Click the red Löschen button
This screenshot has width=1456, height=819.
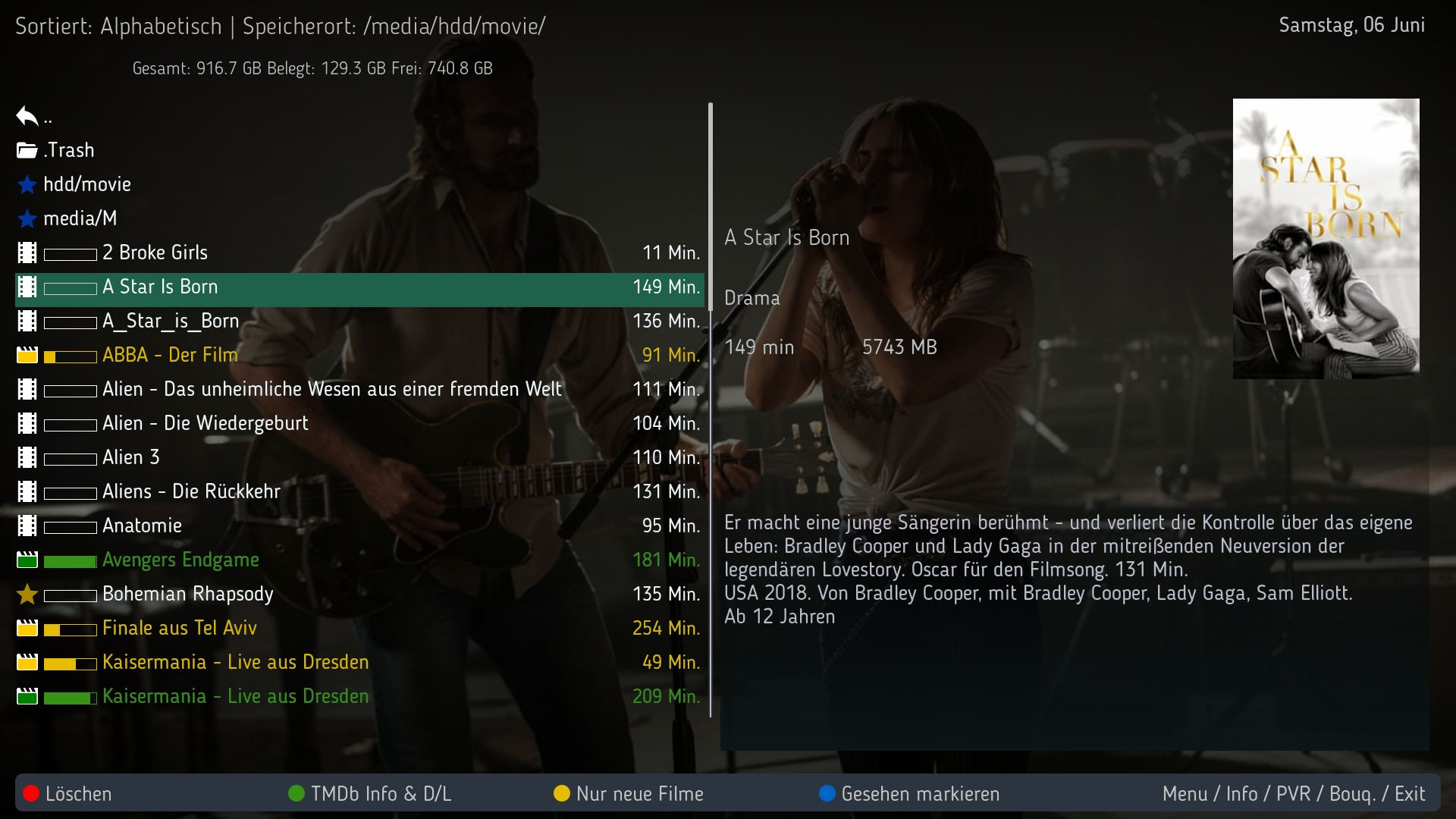click(x=67, y=793)
